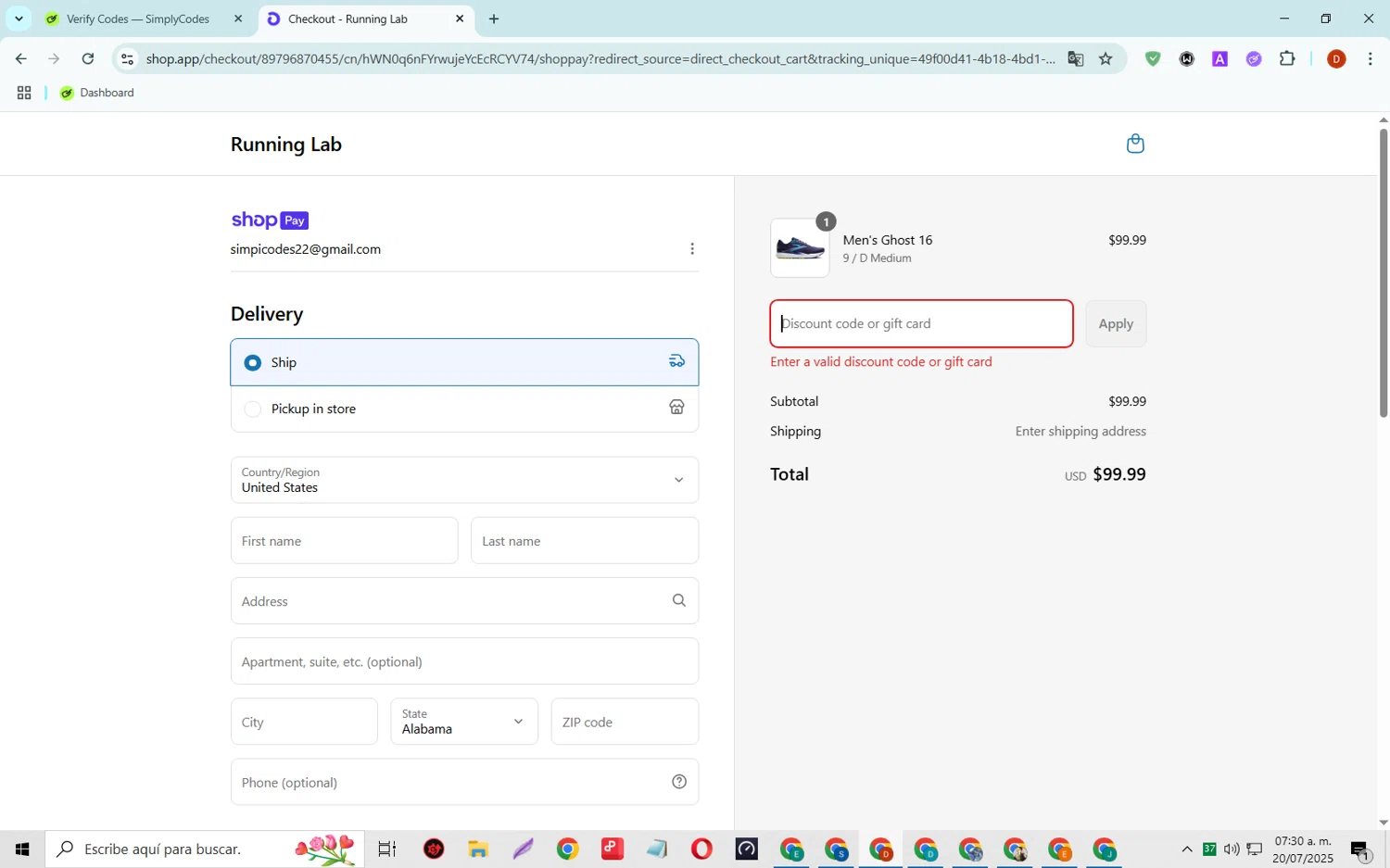Click the Windows taskbar search box

tap(204, 849)
